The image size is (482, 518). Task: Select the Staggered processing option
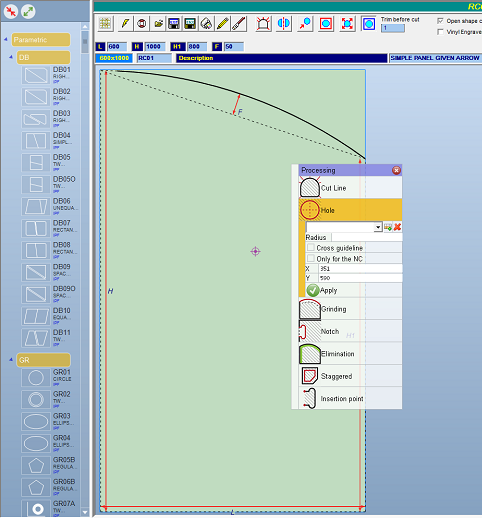pos(350,376)
